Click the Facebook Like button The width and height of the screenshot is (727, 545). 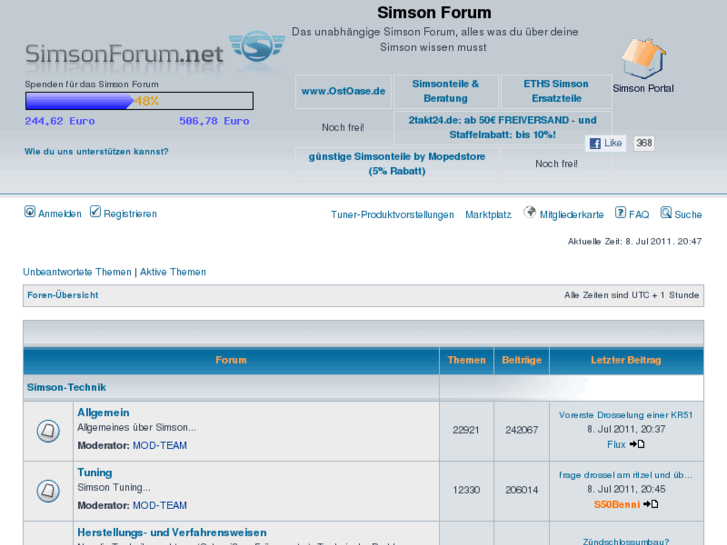point(606,143)
